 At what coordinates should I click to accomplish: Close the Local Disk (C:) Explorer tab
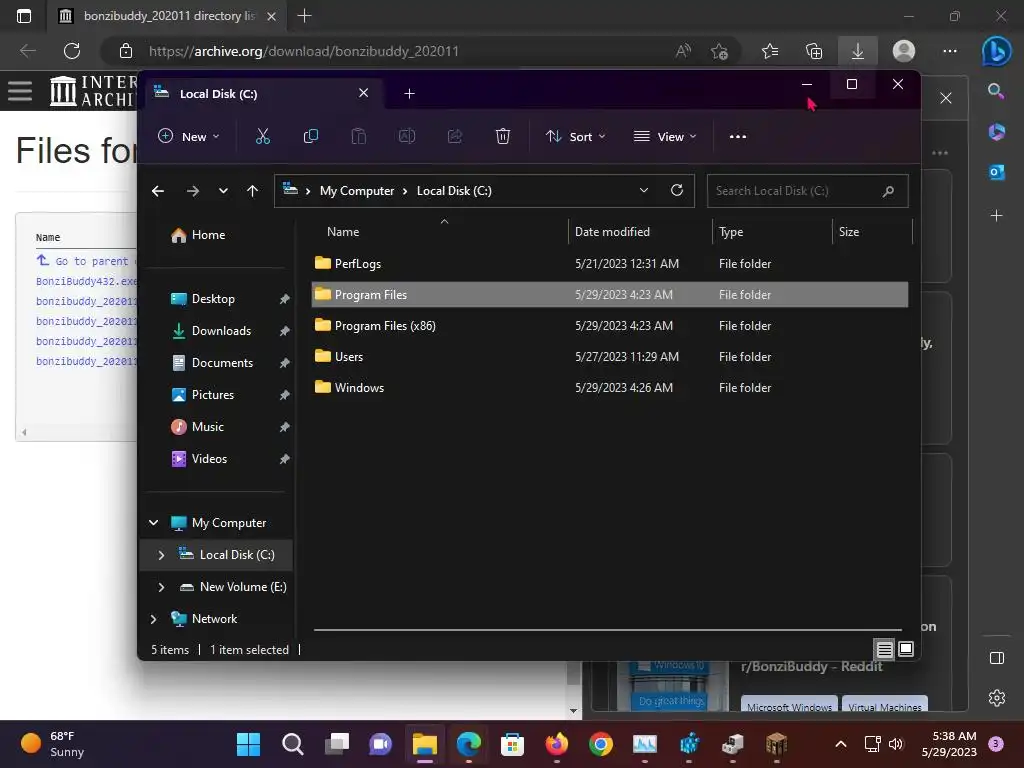click(x=364, y=93)
